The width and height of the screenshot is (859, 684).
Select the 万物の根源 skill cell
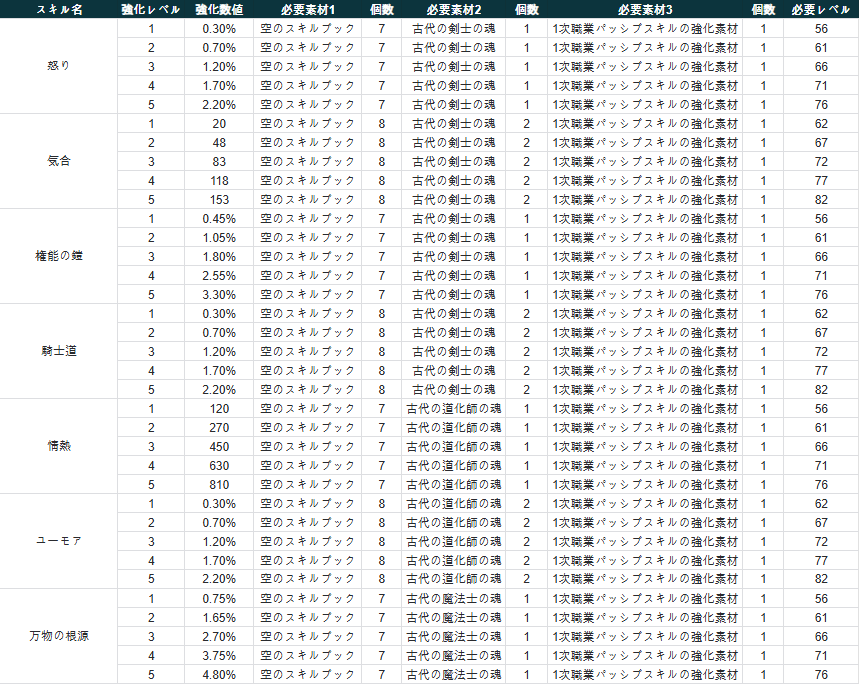58,636
